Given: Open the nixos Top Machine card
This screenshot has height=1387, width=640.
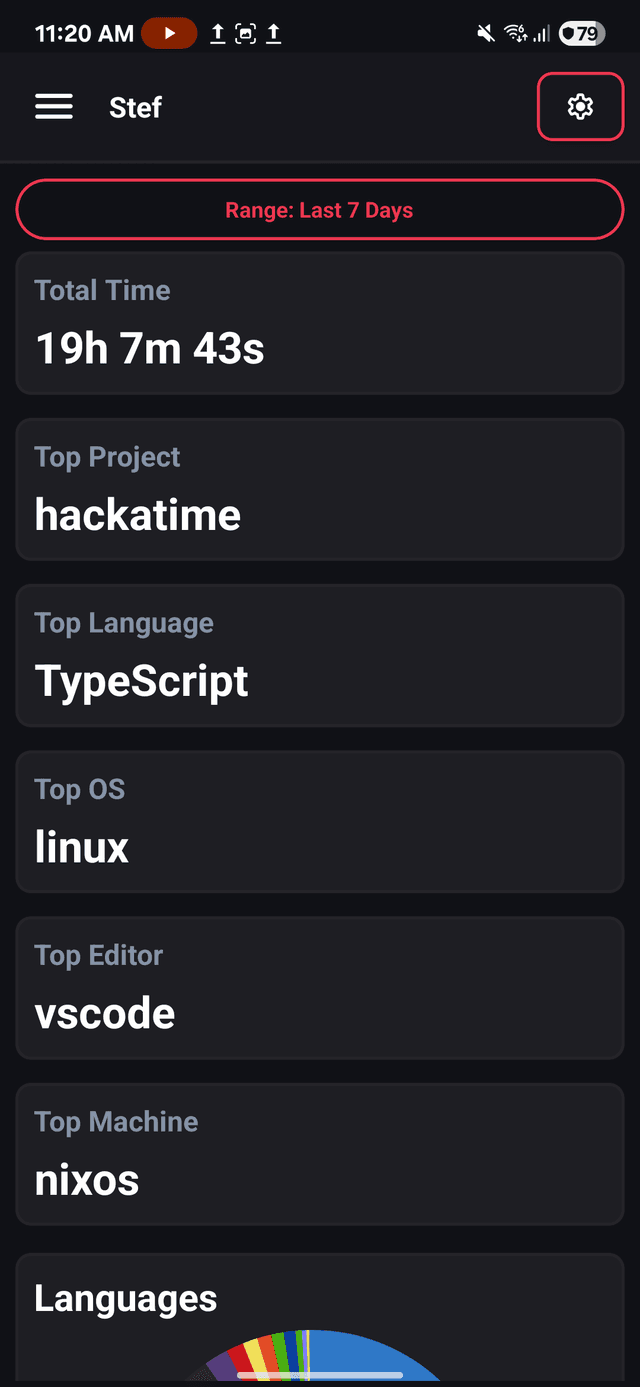Looking at the screenshot, I should pos(319,1154).
